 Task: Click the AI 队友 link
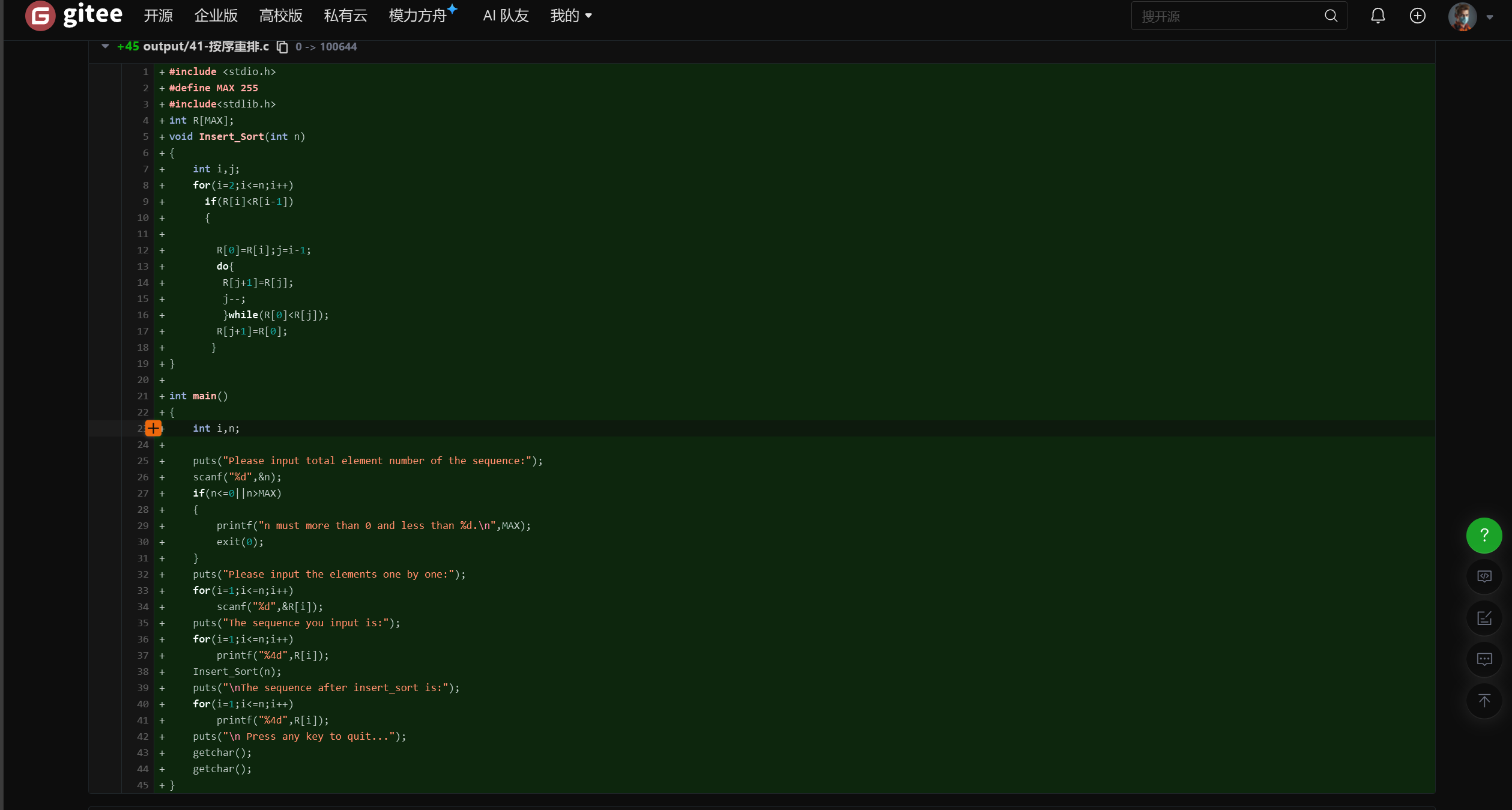[x=506, y=16]
